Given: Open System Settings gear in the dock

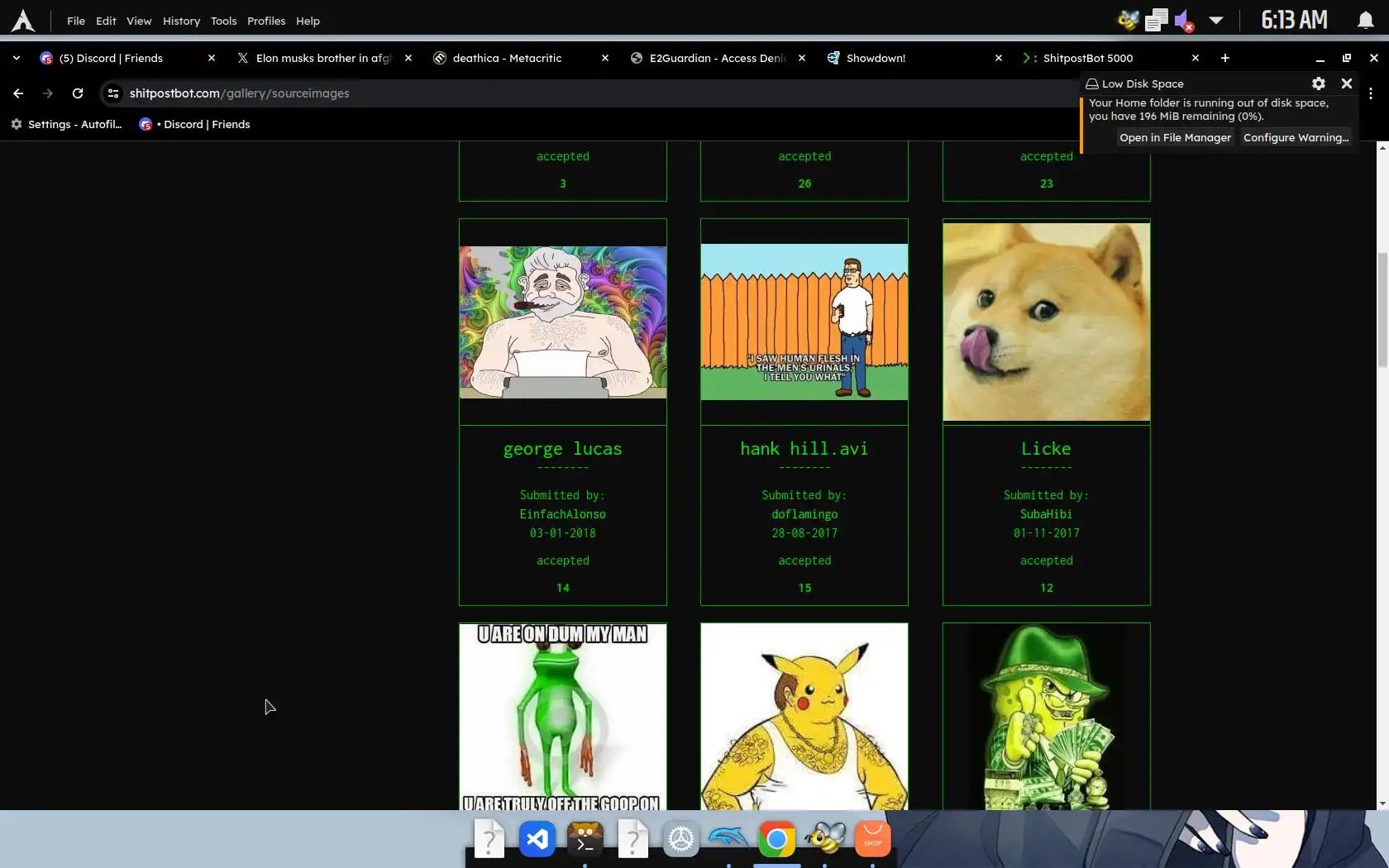Looking at the screenshot, I should point(681,840).
